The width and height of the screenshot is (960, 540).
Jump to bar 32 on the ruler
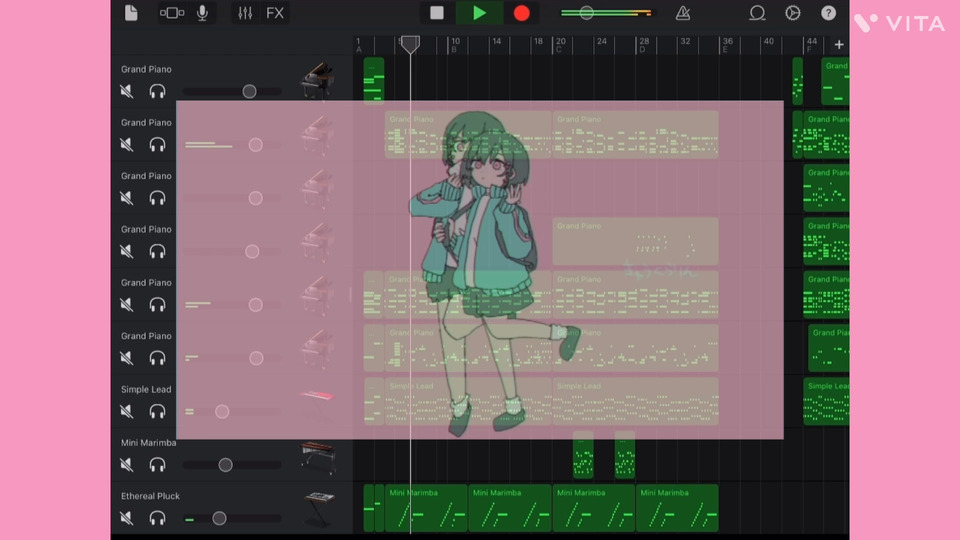[685, 41]
